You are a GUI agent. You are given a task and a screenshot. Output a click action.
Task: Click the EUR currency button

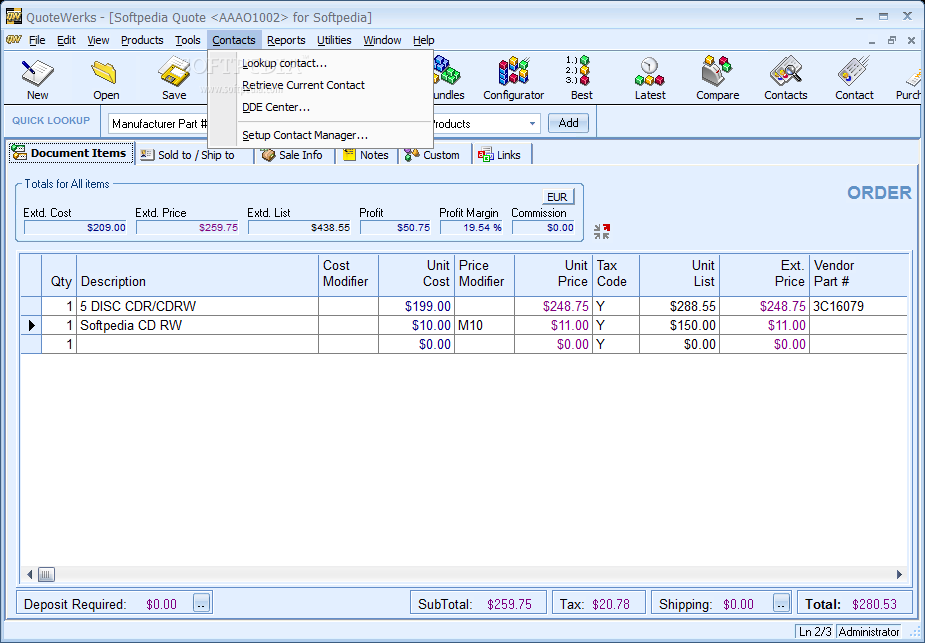click(x=557, y=196)
